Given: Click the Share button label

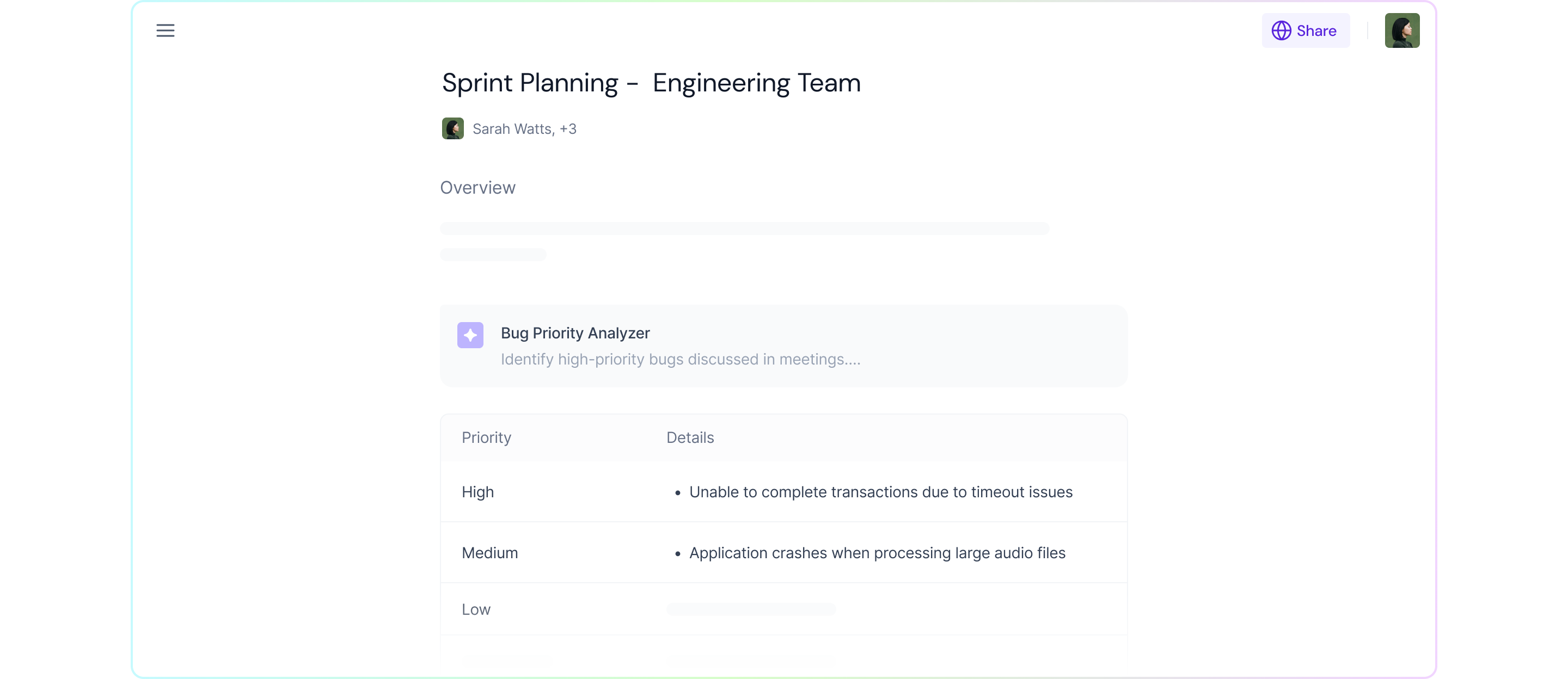Looking at the screenshot, I should (x=1316, y=30).
